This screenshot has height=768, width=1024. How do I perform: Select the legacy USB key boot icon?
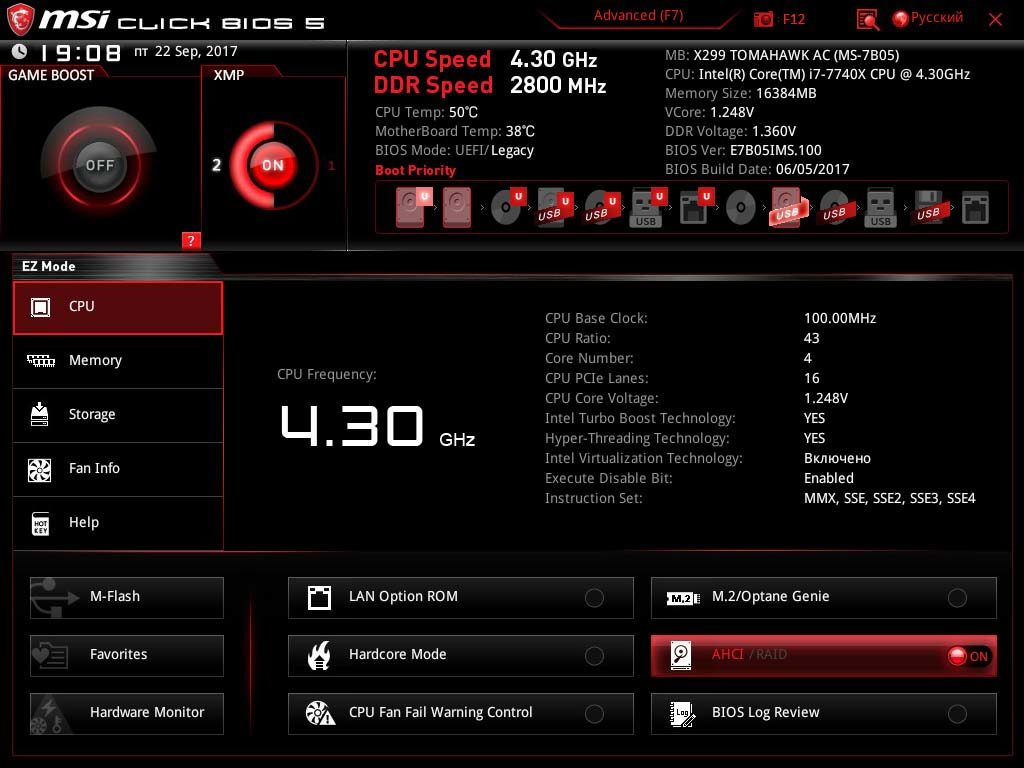click(880, 208)
